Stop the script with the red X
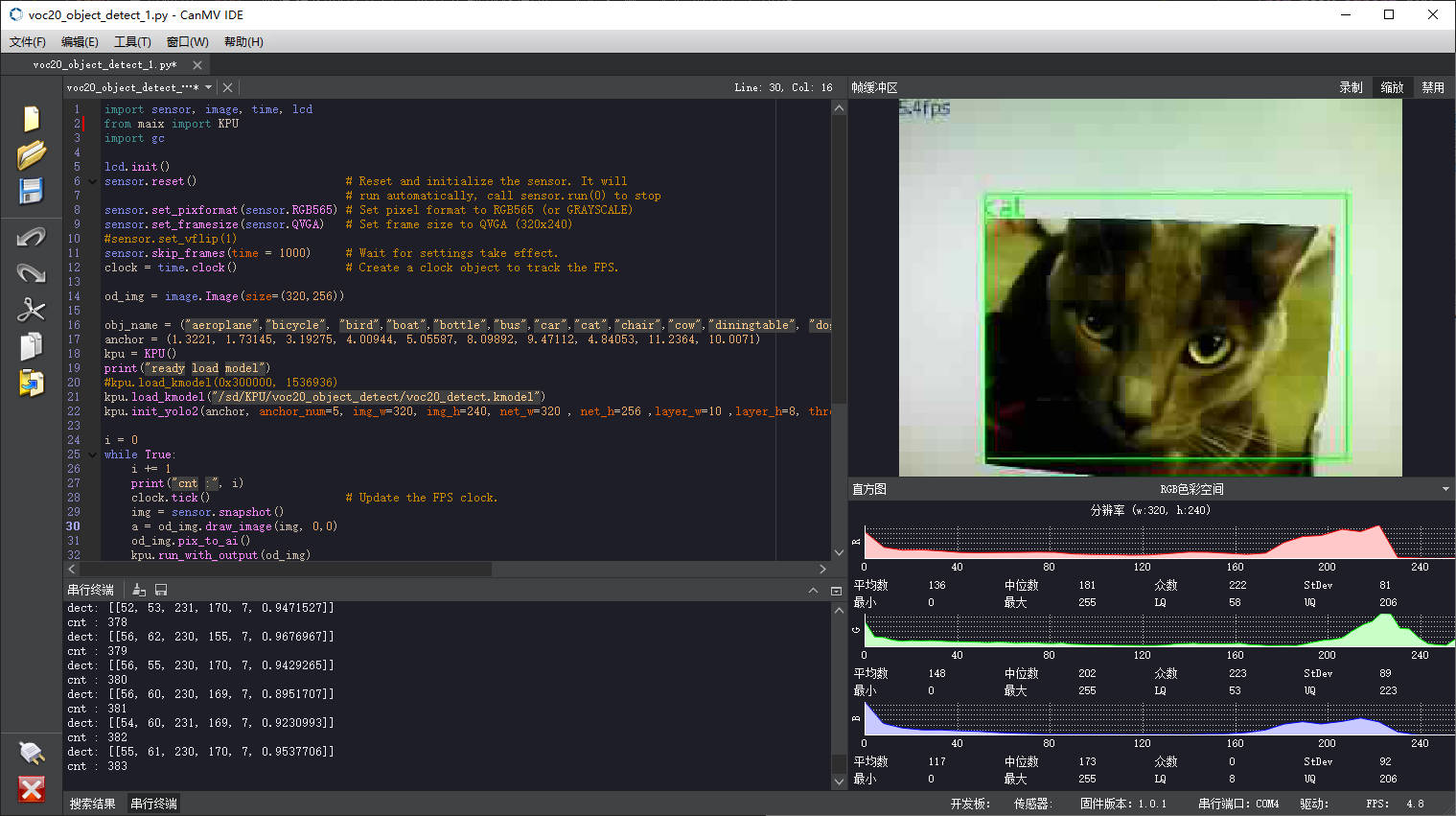Viewport: 1456px width, 816px height. [x=32, y=789]
